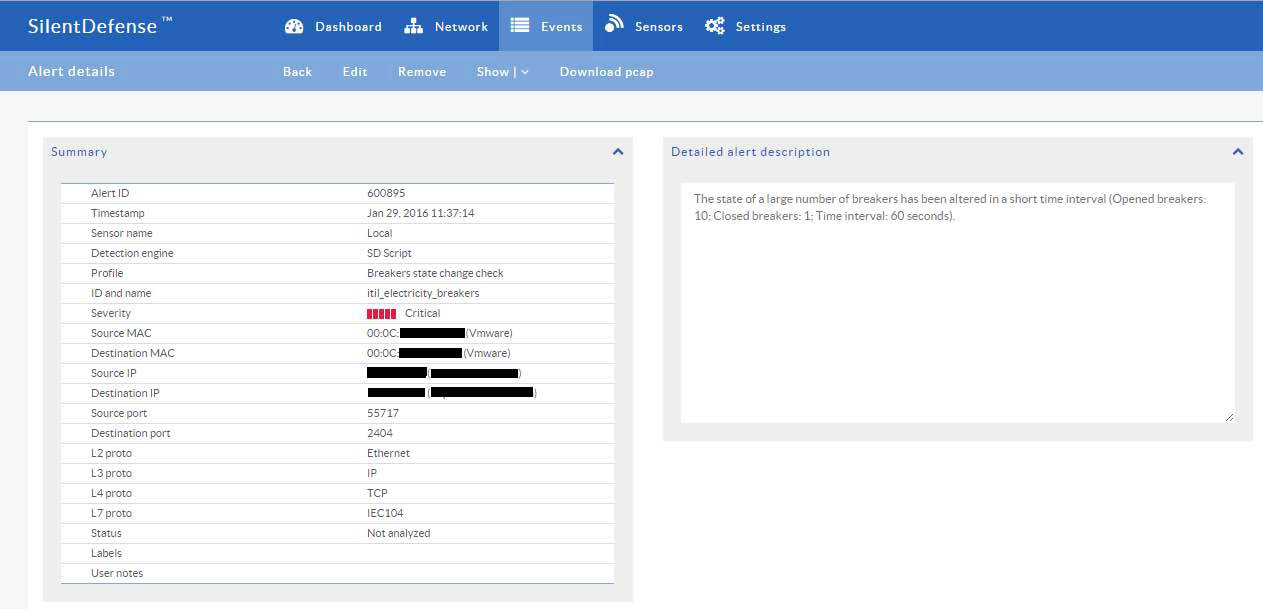
Task: Click Edit in the alert toolbar
Action: click(x=355, y=72)
